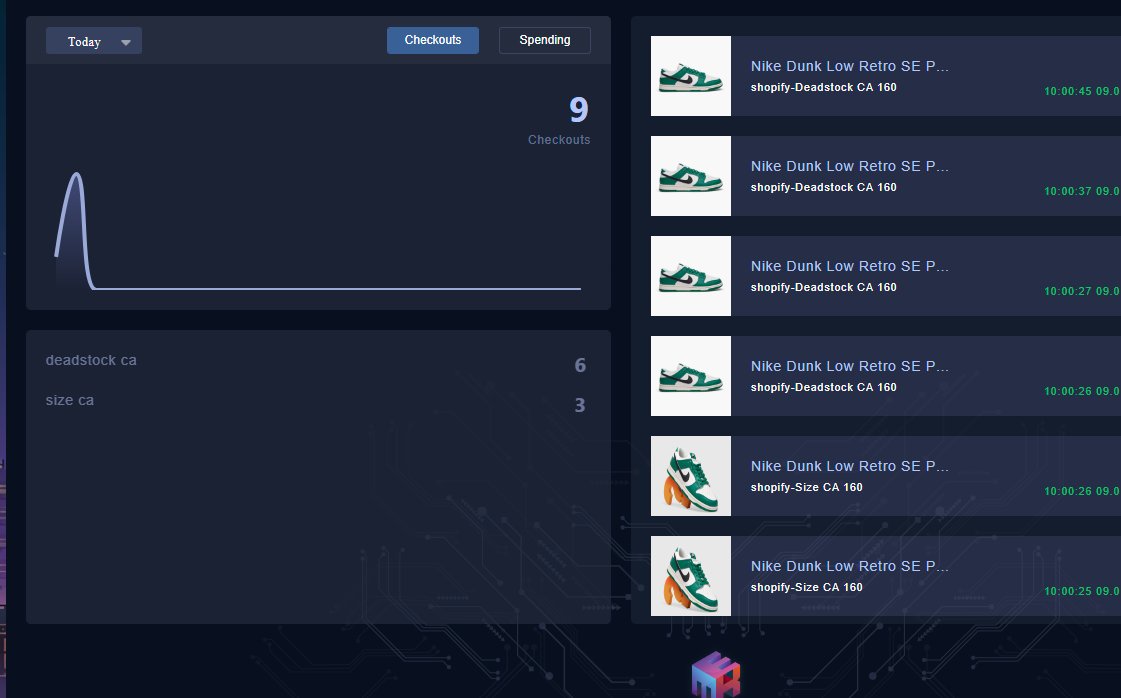Switch to the Checkouts tab
This screenshot has width=1121, height=698.
pos(433,40)
